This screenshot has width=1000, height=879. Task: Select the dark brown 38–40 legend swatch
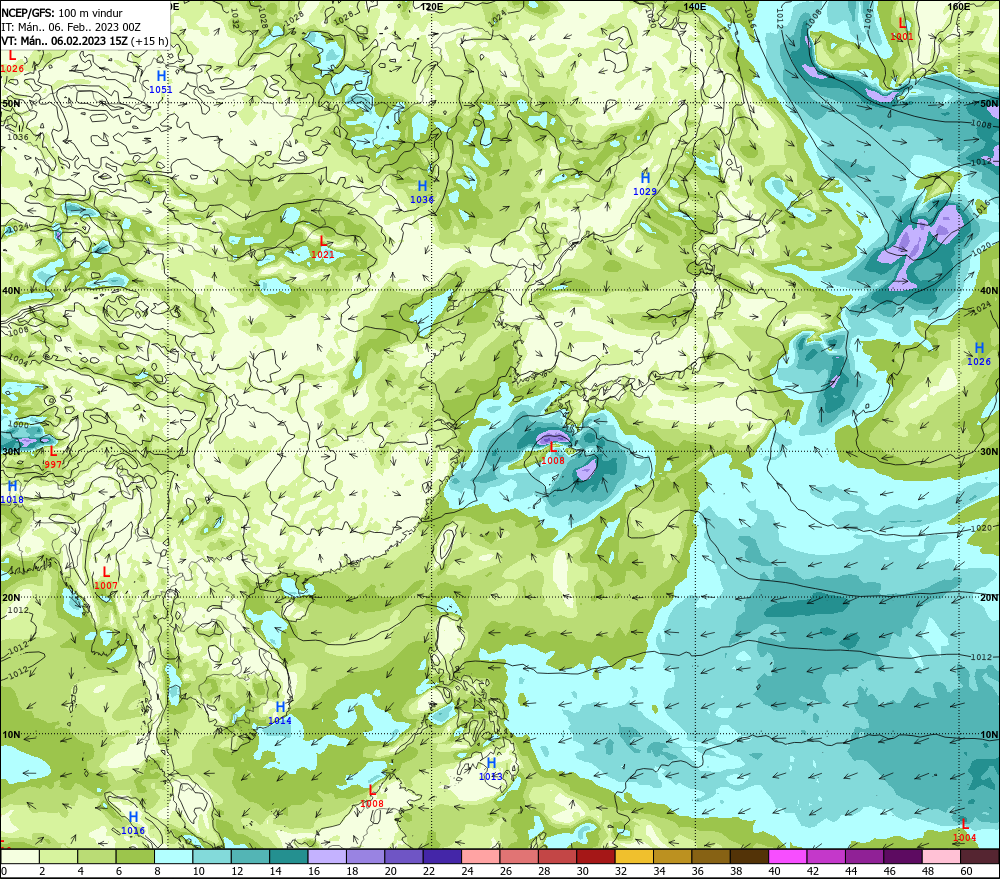pyautogui.click(x=749, y=856)
